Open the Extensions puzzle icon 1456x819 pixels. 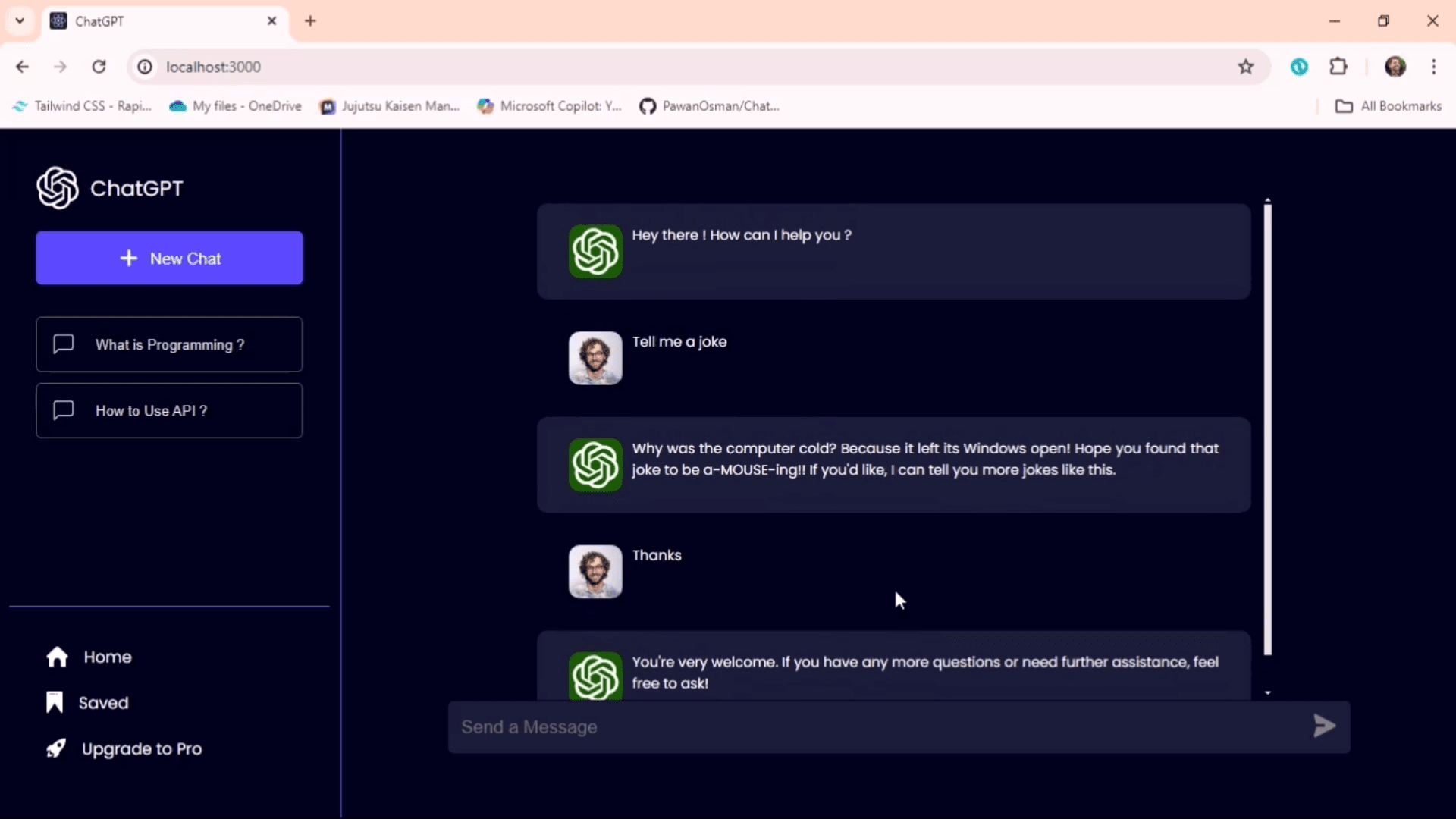click(1338, 67)
